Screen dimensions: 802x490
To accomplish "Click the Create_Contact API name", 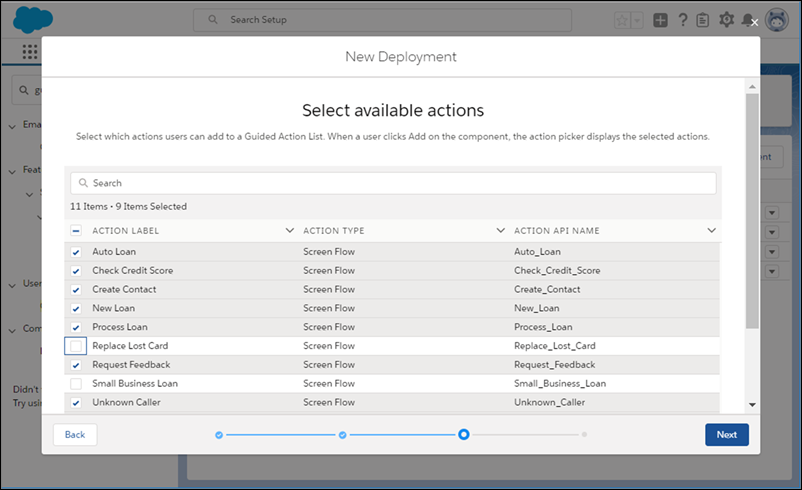I will 547,289.
